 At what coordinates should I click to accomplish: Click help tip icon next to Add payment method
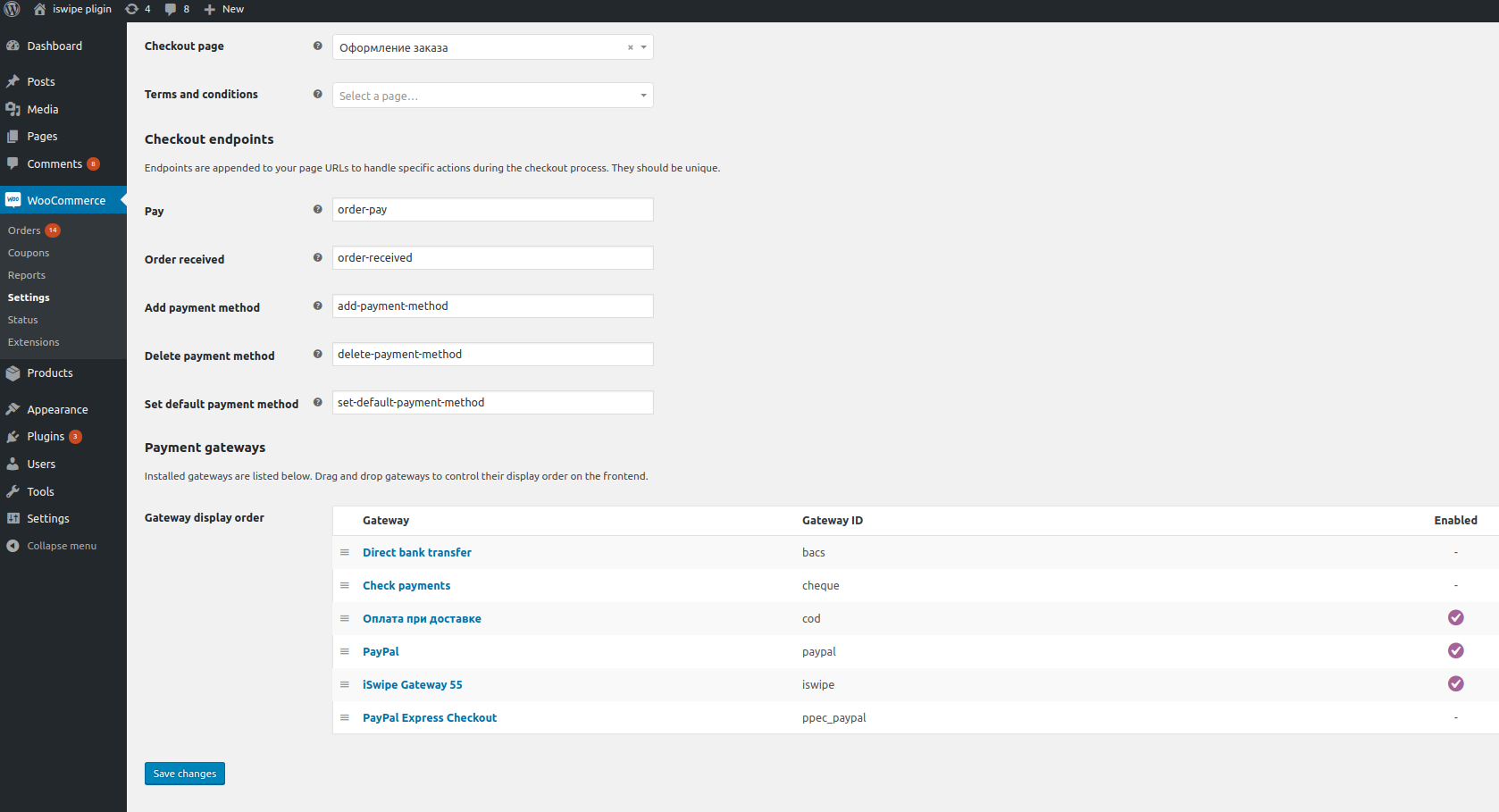tap(317, 306)
